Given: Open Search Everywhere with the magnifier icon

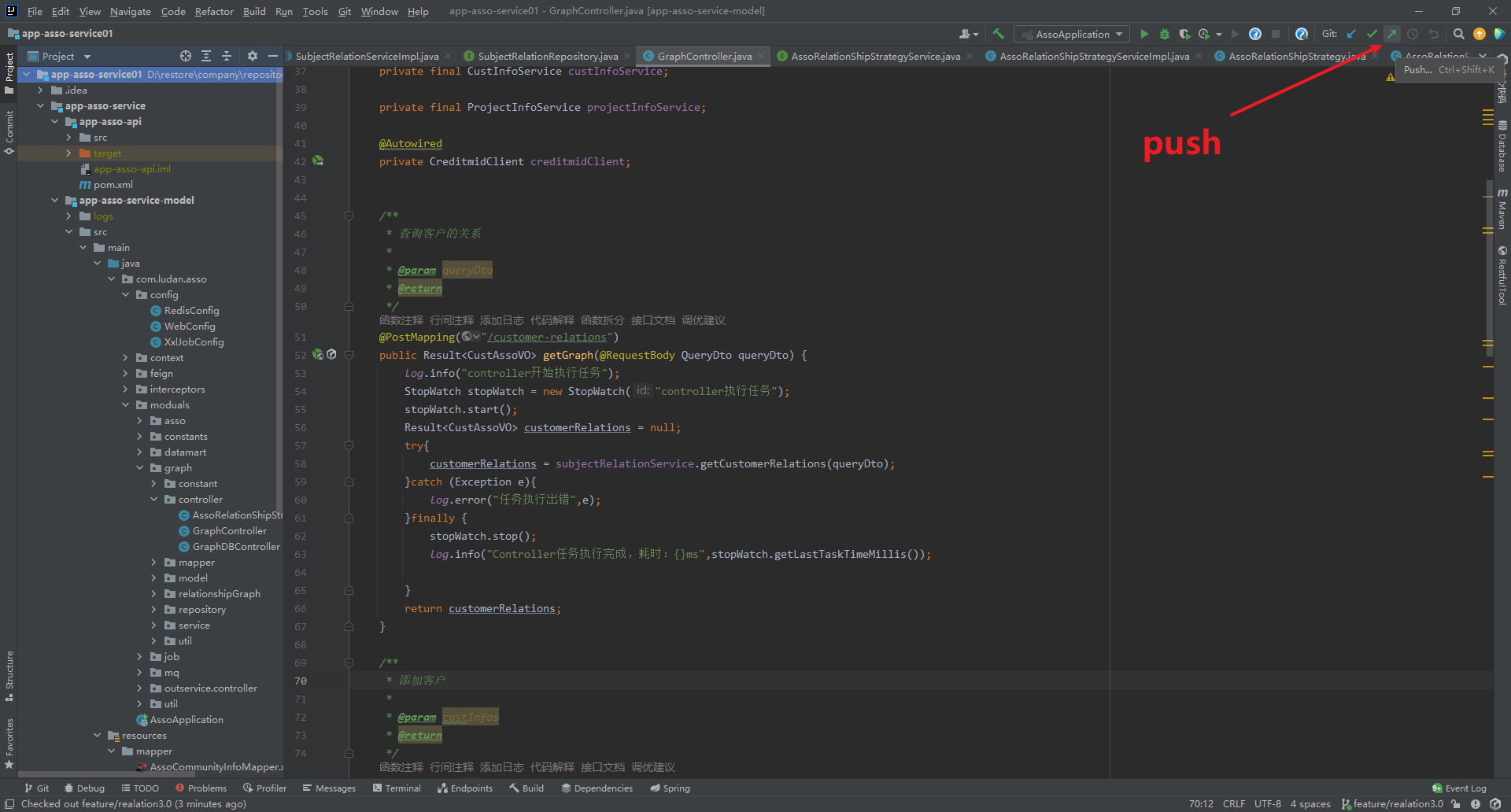Looking at the screenshot, I should point(1458,34).
